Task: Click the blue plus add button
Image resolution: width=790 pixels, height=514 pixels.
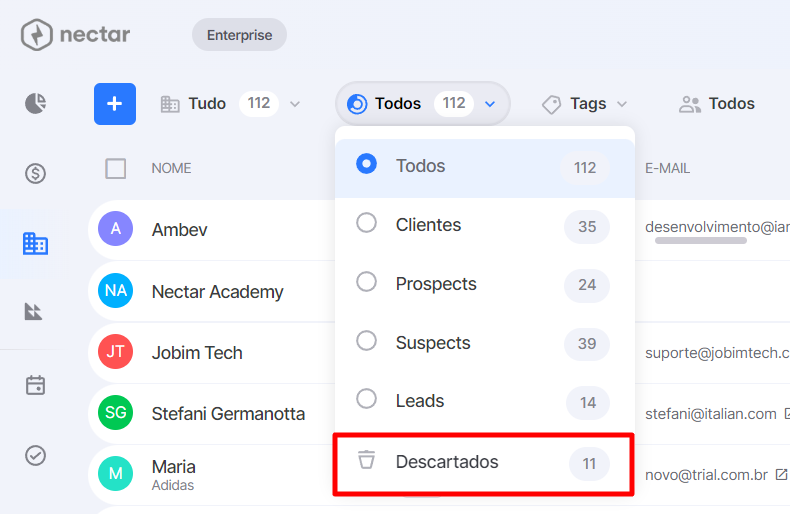Action: tap(115, 104)
